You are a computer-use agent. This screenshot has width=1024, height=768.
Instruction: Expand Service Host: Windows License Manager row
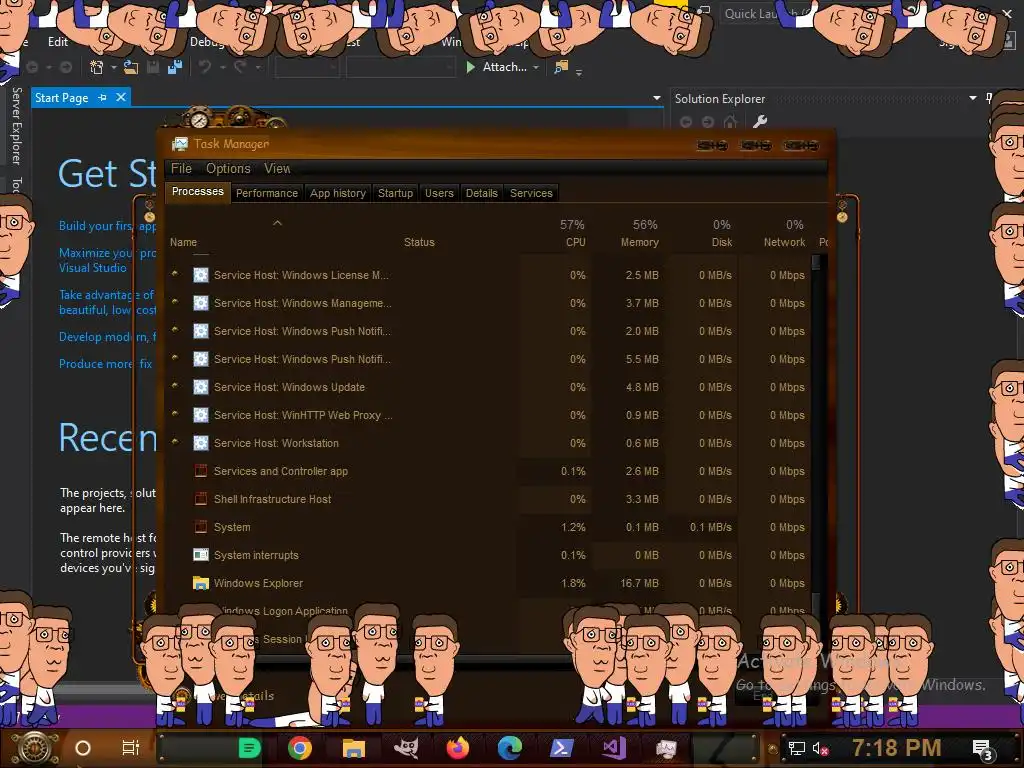pos(174,275)
